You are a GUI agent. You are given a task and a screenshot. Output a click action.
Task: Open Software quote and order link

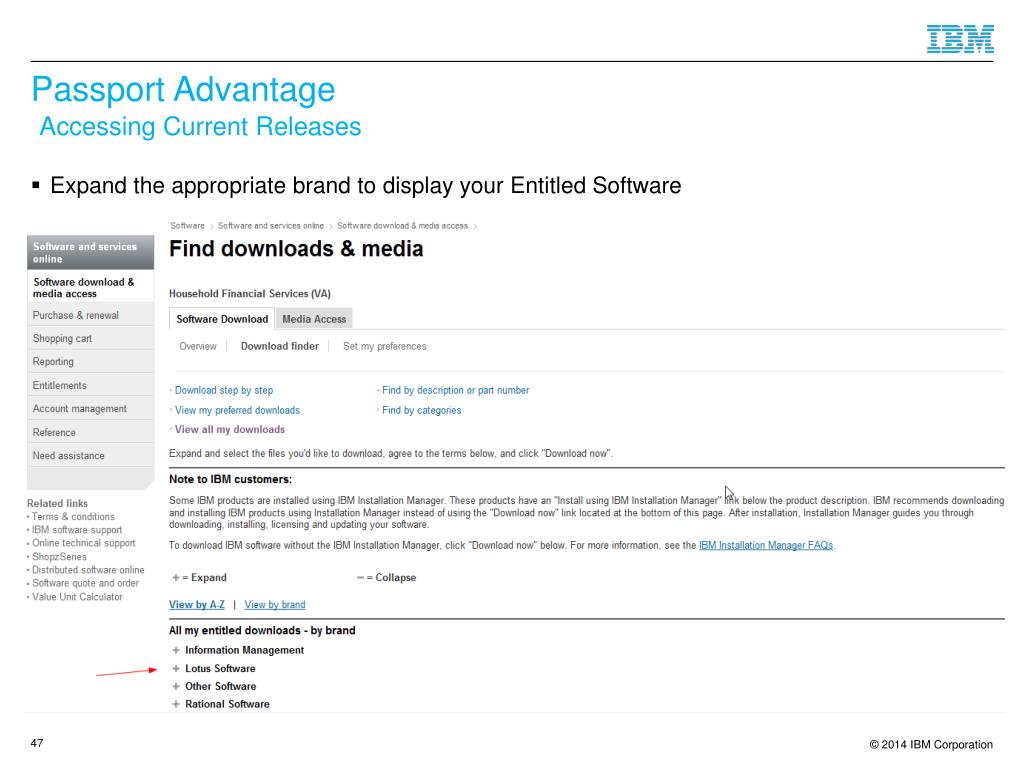click(x=86, y=583)
